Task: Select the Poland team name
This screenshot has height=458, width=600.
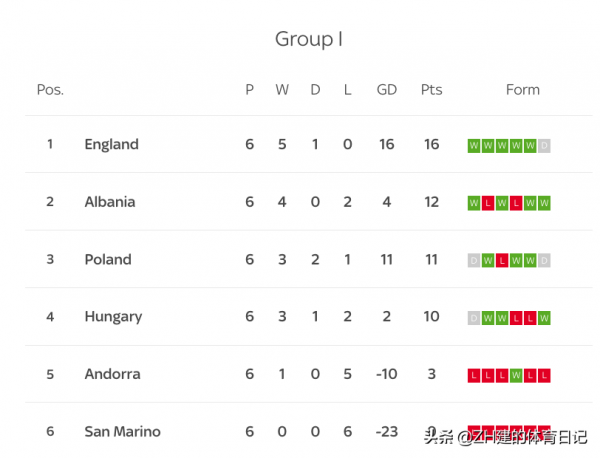Action: [x=107, y=259]
